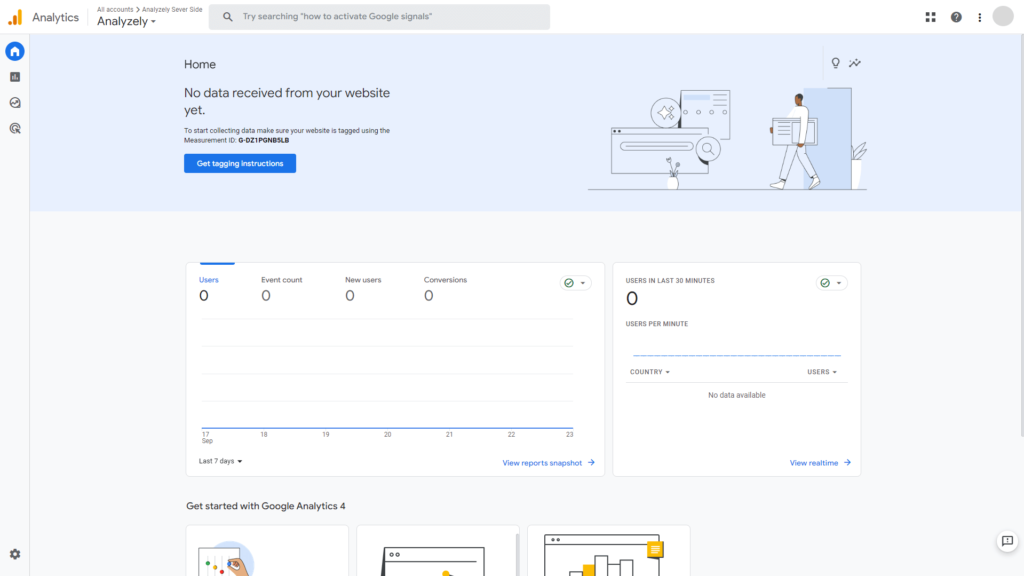Open the Google apps grid icon
Image resolution: width=1024 pixels, height=576 pixels.
tap(931, 17)
